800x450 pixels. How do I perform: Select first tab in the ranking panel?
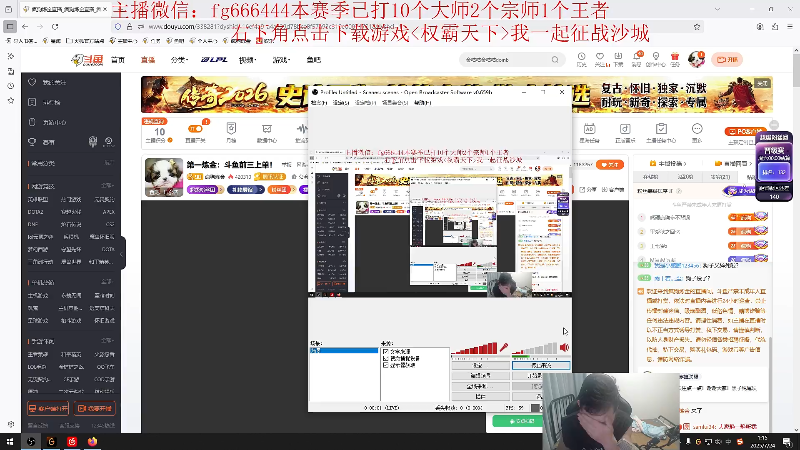(x=650, y=177)
